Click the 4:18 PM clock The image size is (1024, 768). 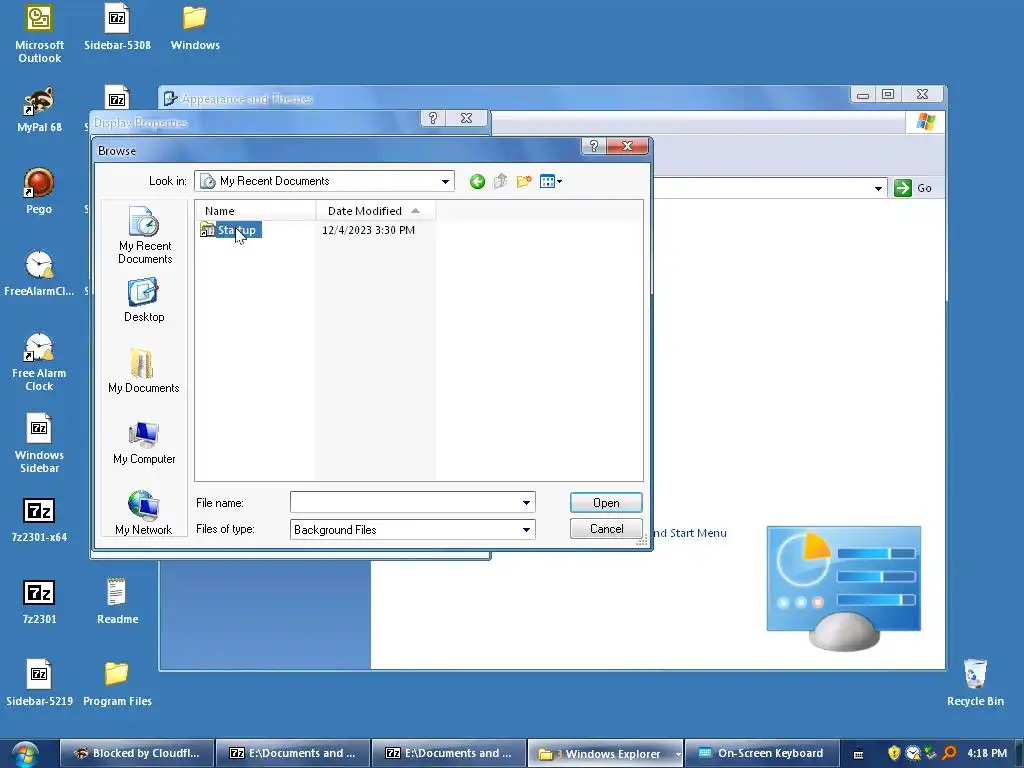(x=987, y=753)
